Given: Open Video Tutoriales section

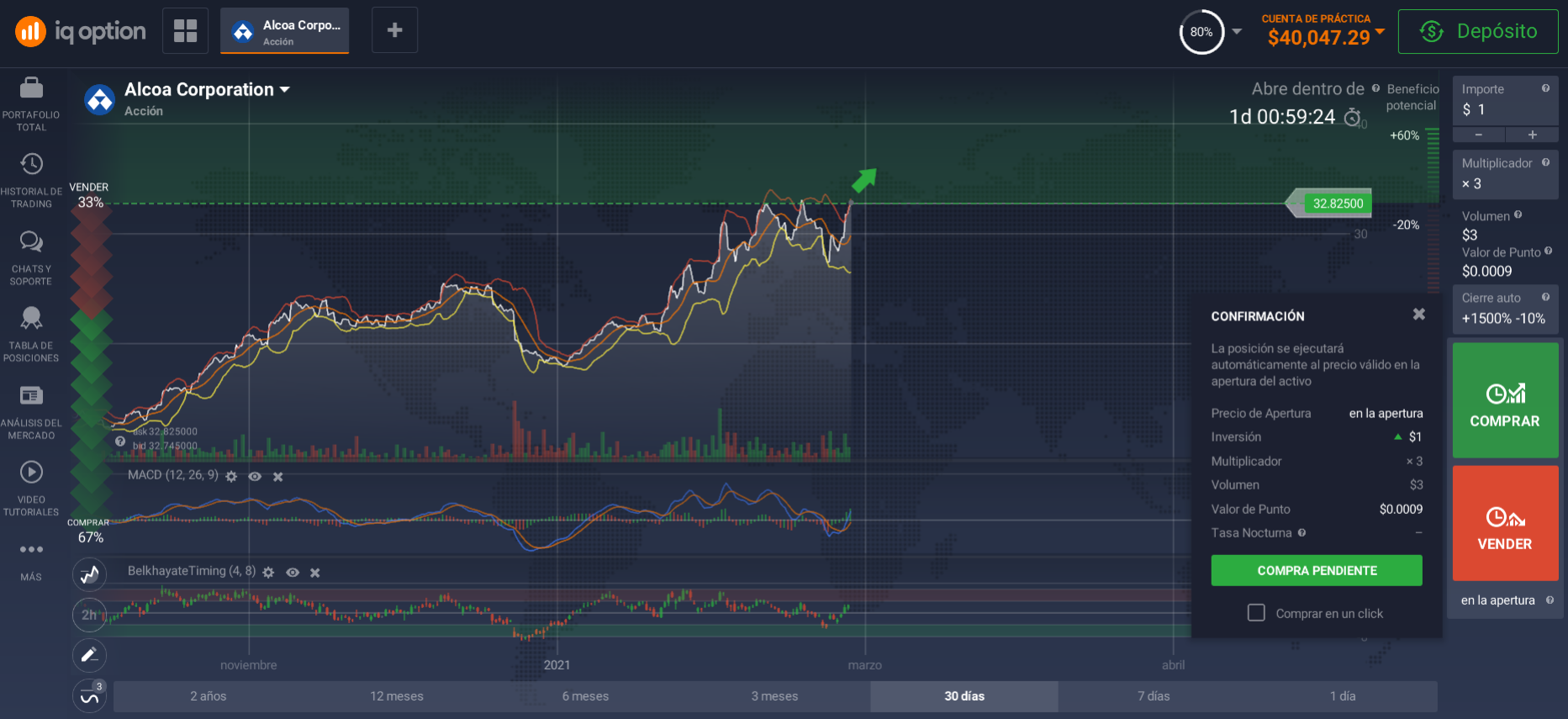Looking at the screenshot, I should point(31,489).
